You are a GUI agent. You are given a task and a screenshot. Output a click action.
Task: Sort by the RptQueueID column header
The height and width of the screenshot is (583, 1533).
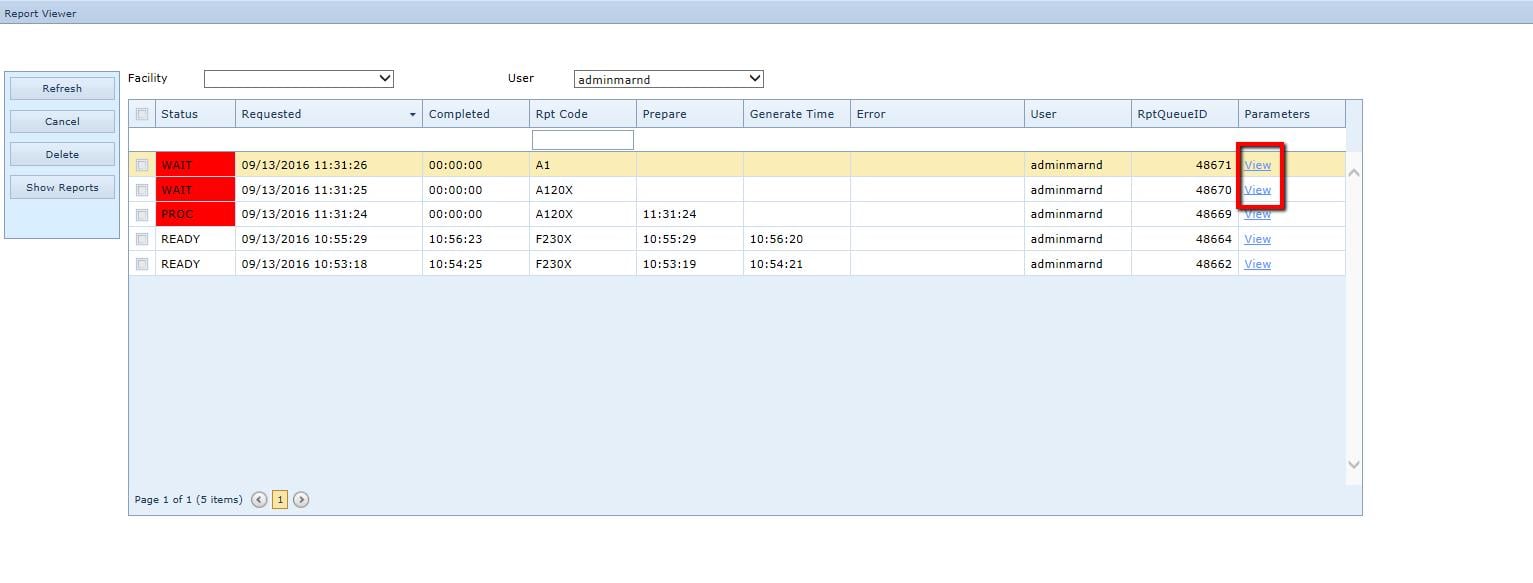(1185, 114)
